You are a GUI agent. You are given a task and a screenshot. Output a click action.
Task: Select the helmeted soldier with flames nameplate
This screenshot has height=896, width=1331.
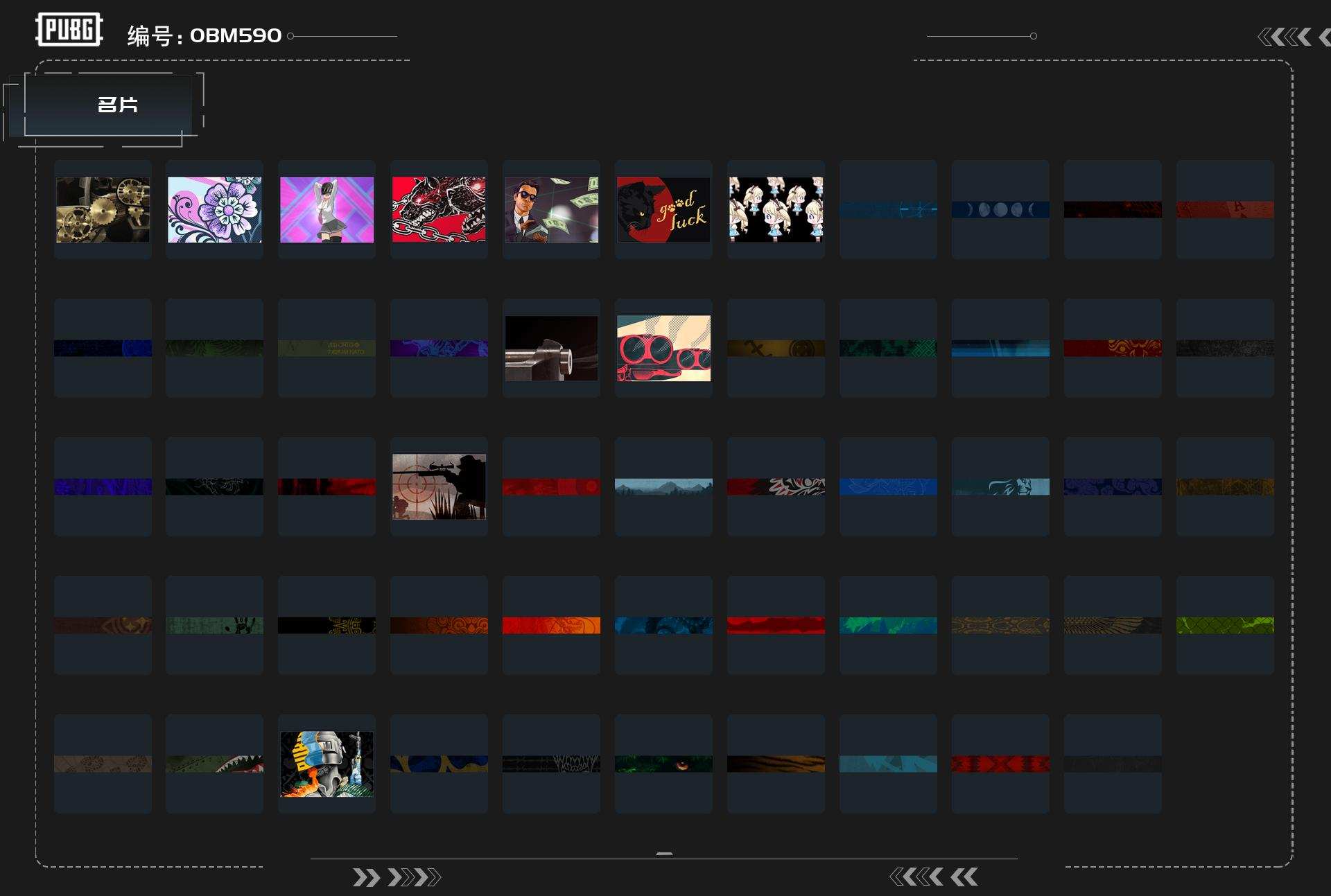[x=327, y=764]
